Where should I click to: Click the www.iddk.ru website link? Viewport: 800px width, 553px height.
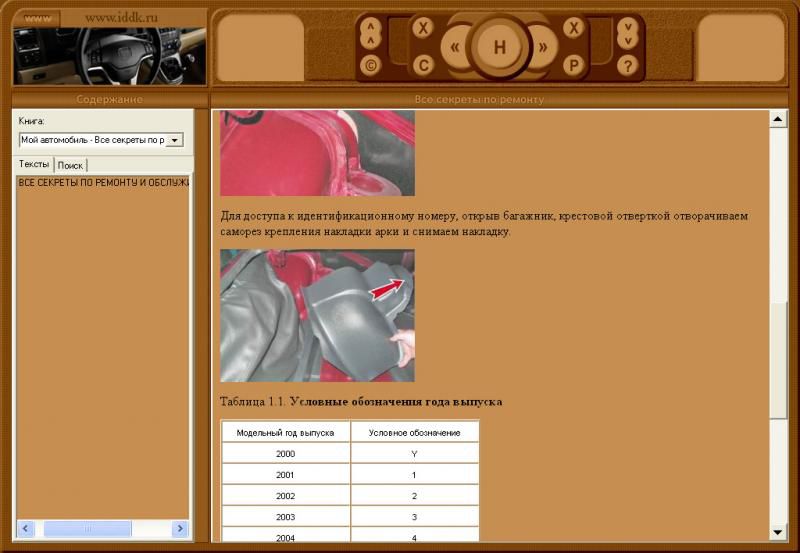pyautogui.click(x=121, y=18)
